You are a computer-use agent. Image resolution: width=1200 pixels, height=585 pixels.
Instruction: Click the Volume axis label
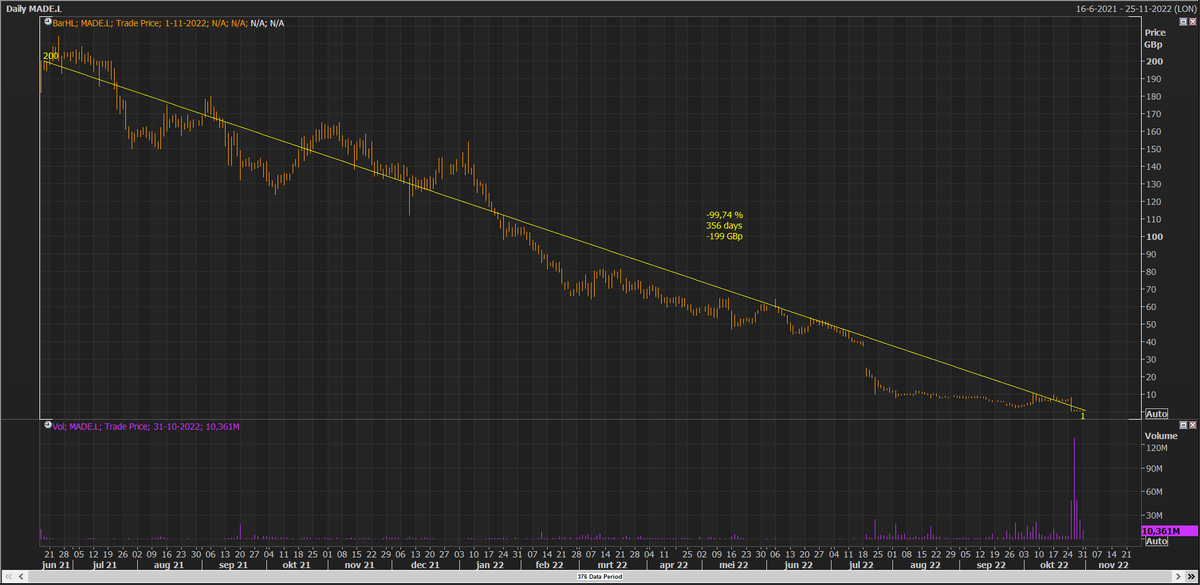coord(1160,436)
